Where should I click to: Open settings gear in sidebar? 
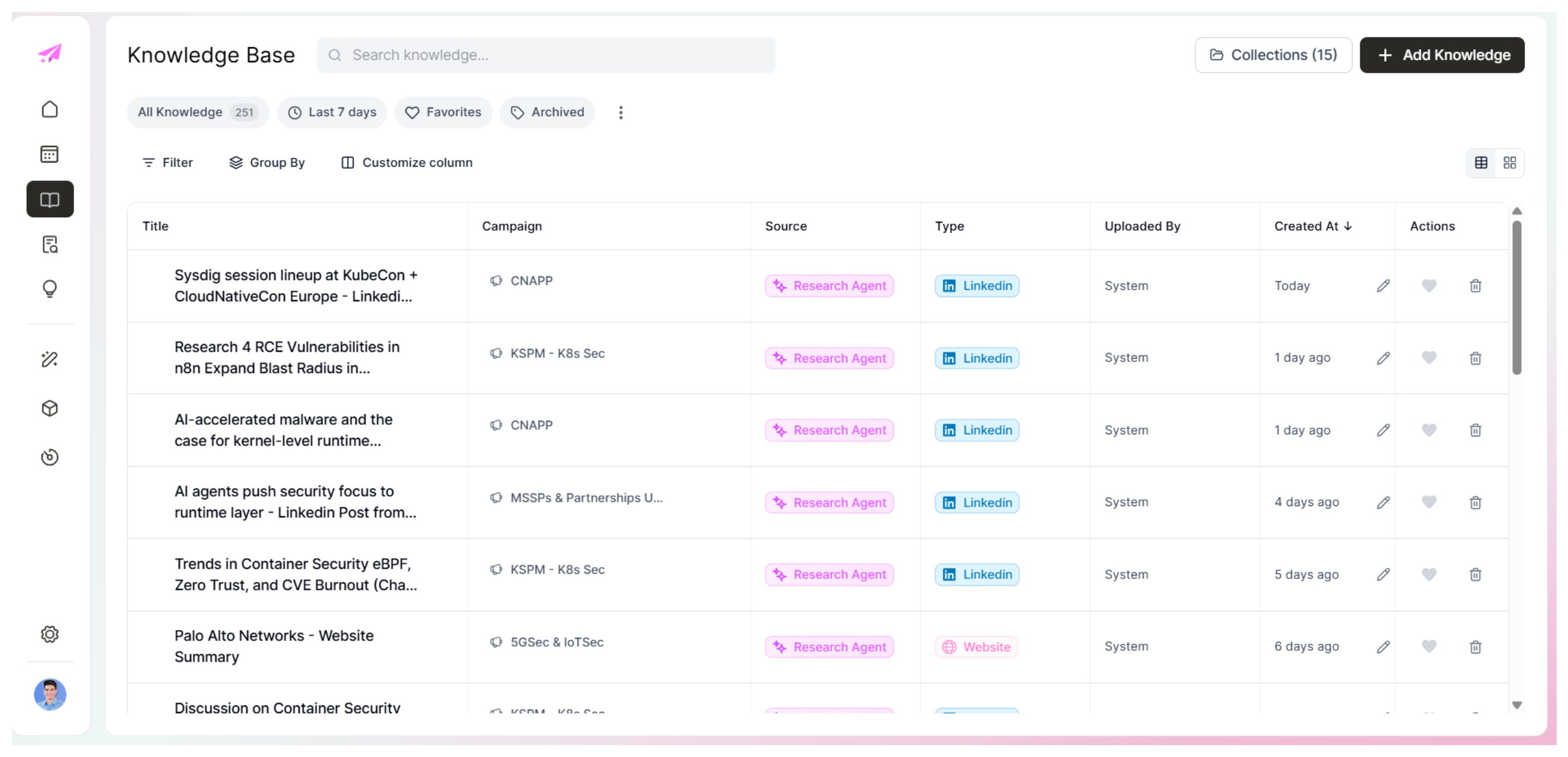coord(50,634)
